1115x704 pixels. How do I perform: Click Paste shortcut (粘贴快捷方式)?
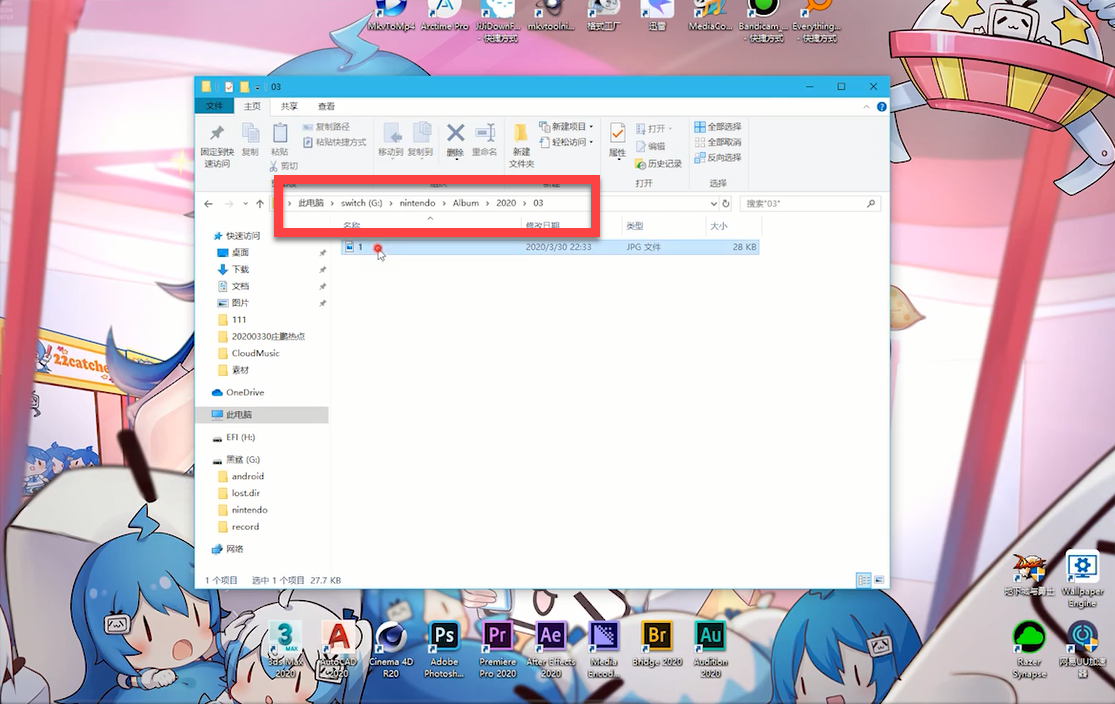(334, 142)
